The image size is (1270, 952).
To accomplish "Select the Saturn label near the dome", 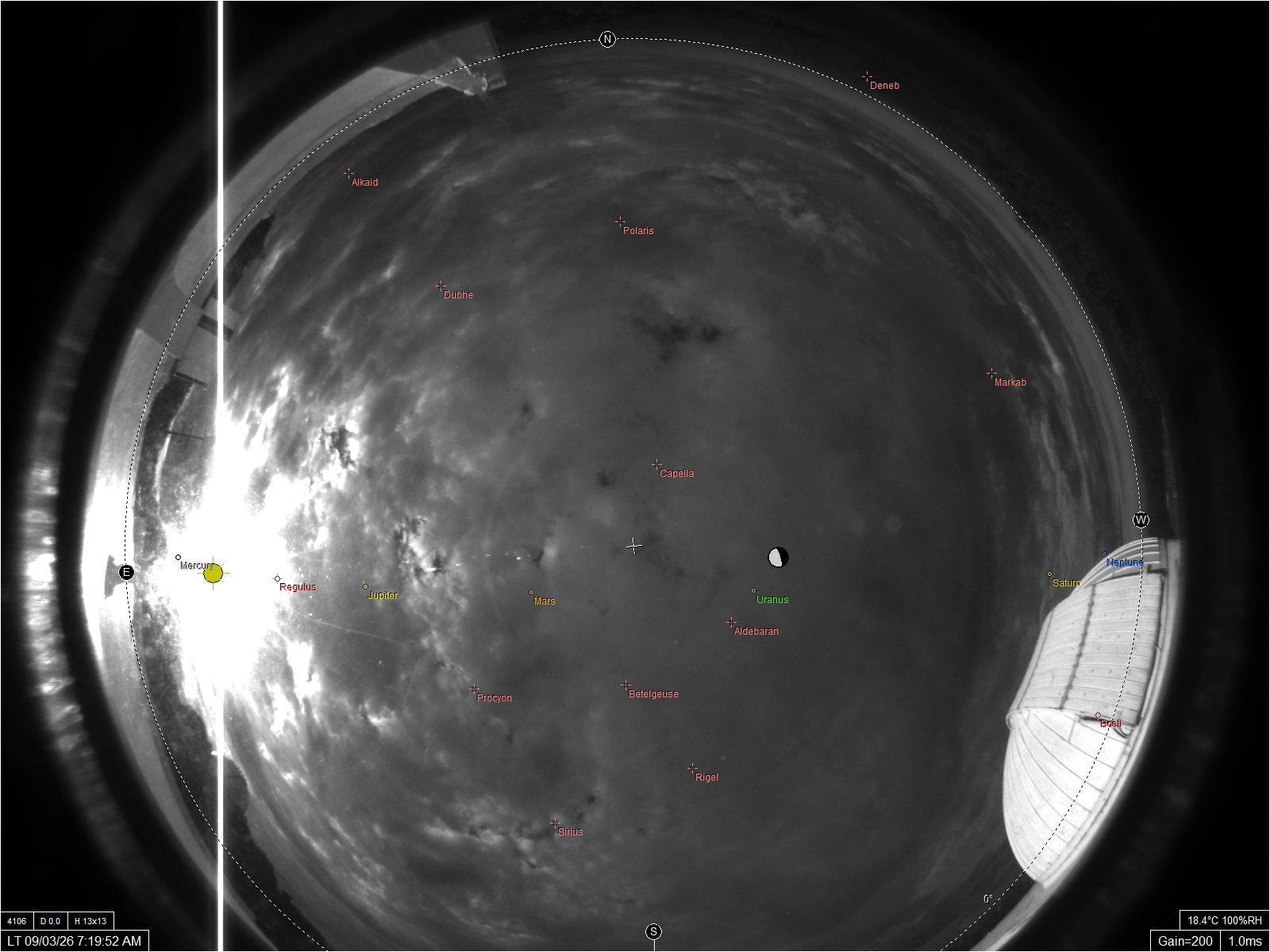I will click(1066, 583).
